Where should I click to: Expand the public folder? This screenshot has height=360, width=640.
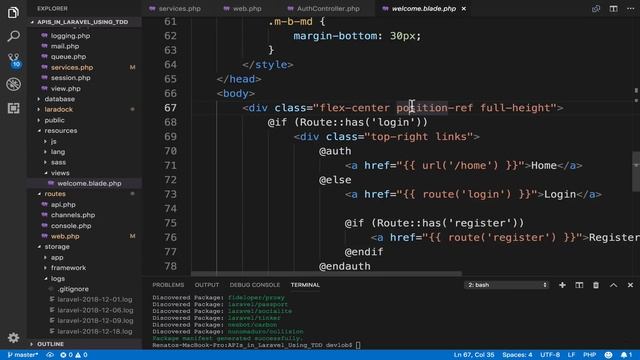[x=54, y=120]
